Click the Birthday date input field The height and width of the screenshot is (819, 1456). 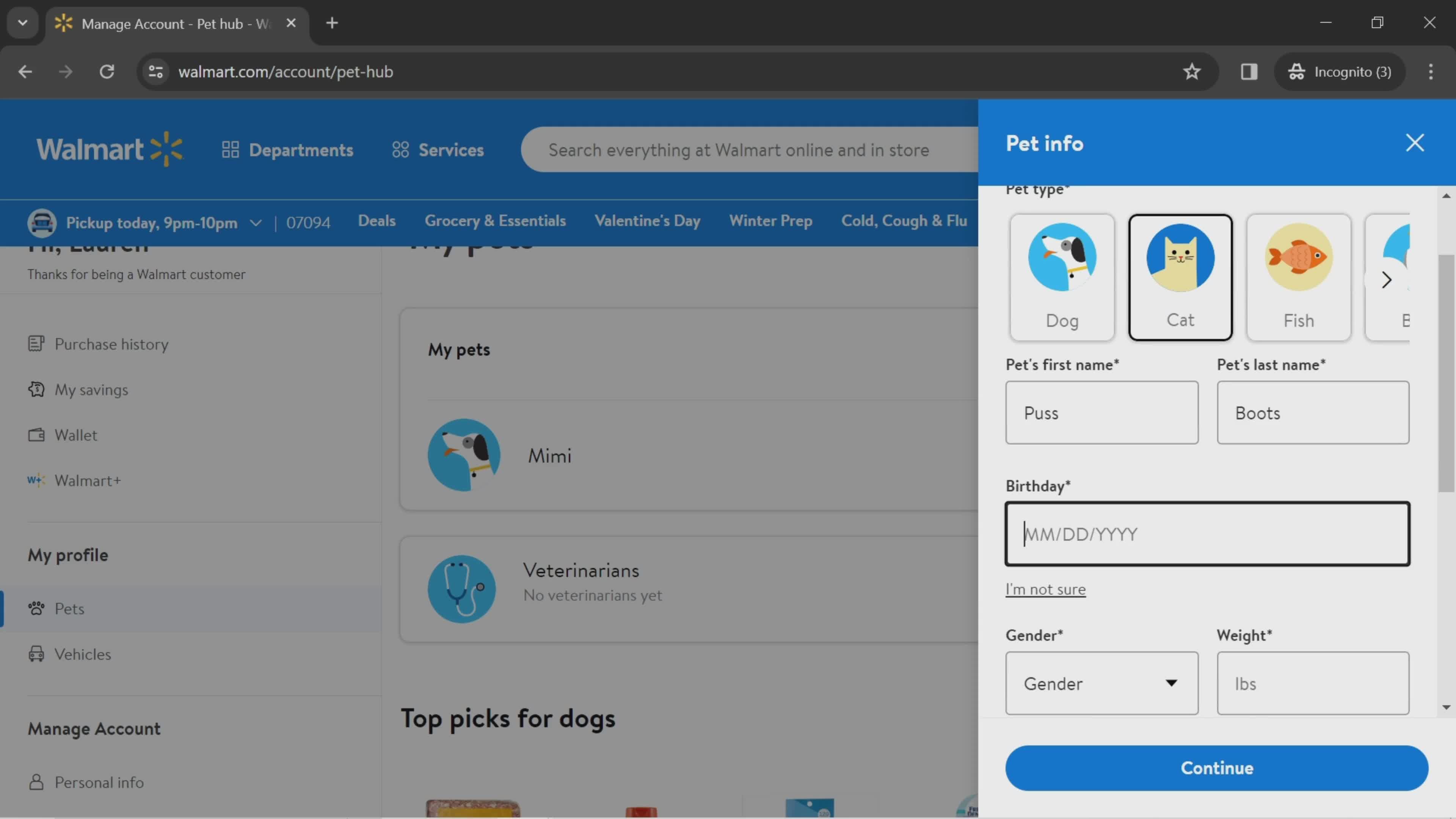pos(1208,533)
